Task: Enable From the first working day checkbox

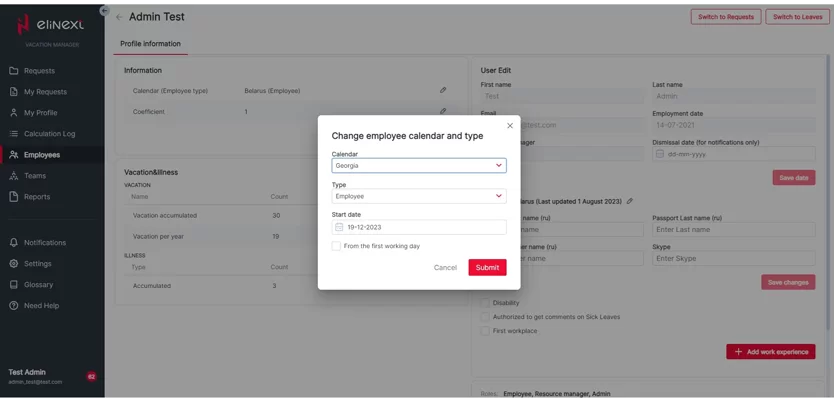Action: 336,246
